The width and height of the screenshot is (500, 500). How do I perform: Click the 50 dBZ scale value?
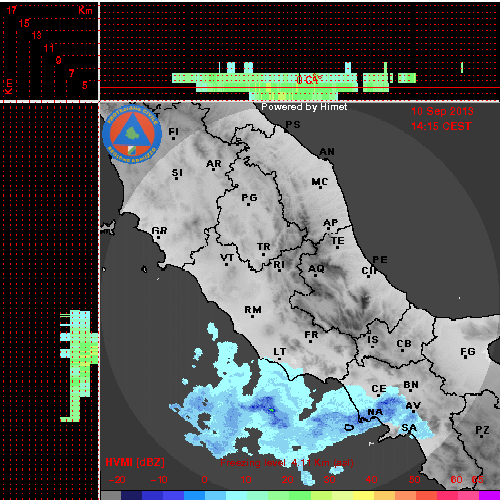(x=414, y=480)
